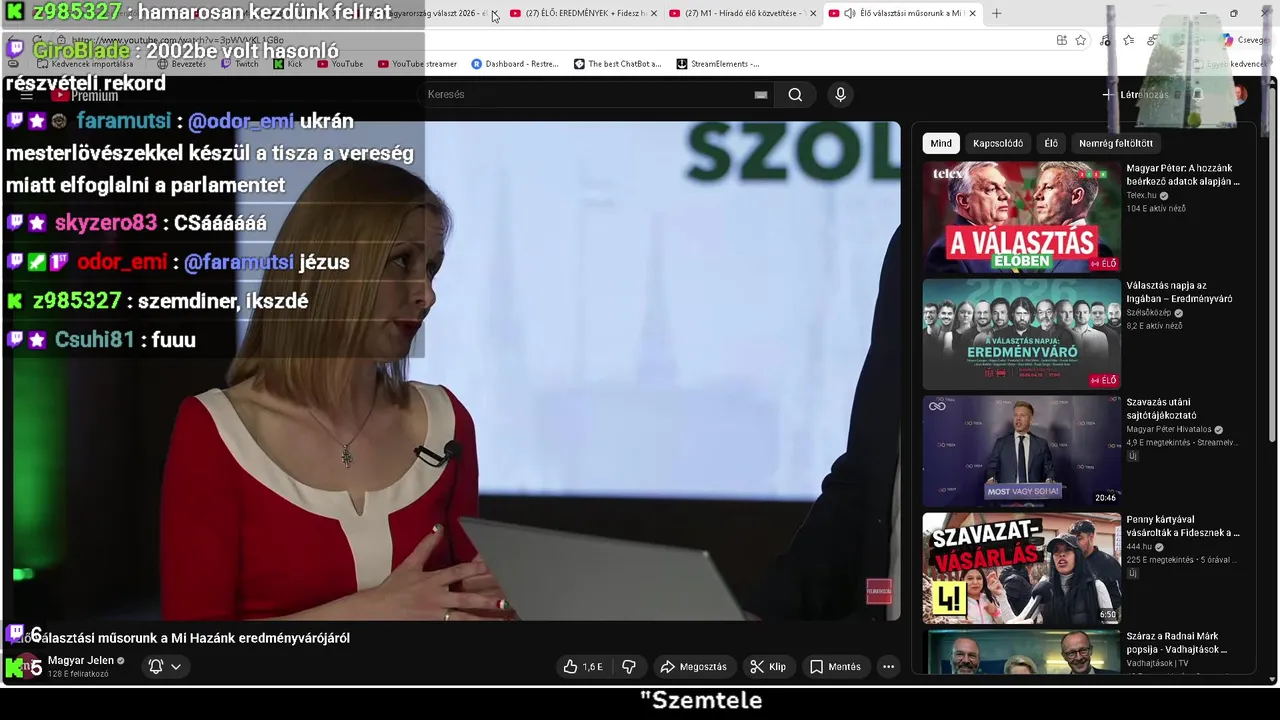Save the video using Mentés button
Image resolution: width=1280 pixels, height=720 pixels.
point(835,667)
